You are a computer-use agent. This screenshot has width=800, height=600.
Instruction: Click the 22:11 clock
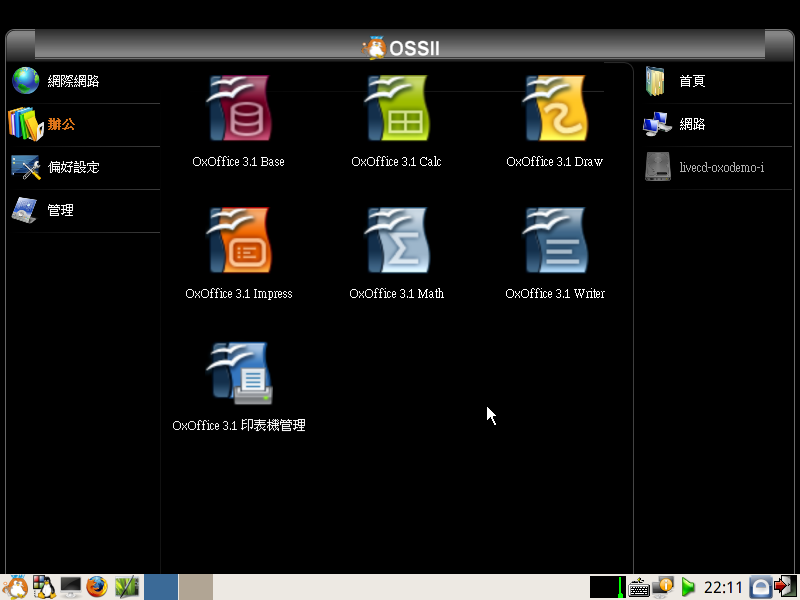[x=723, y=587]
